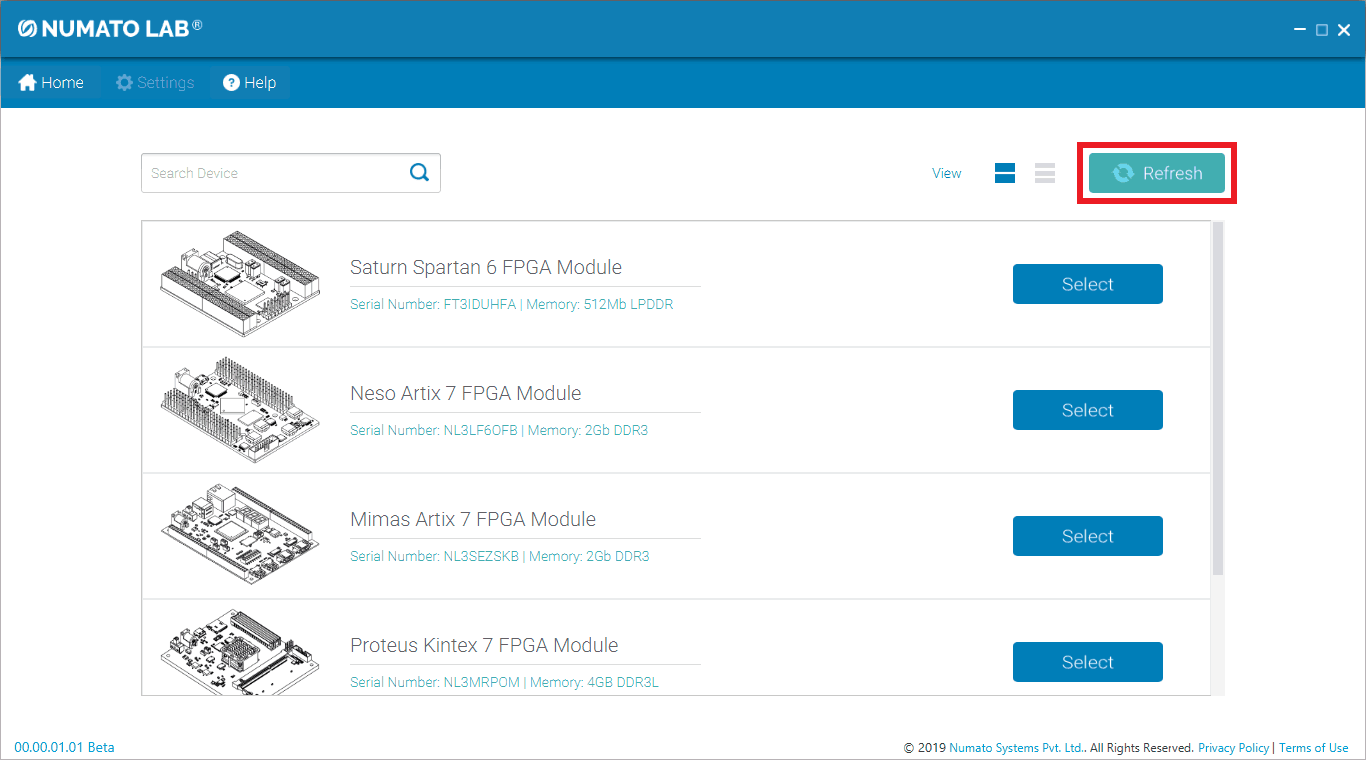Select the Mimas Artix 7 FPGA Module

(1087, 536)
